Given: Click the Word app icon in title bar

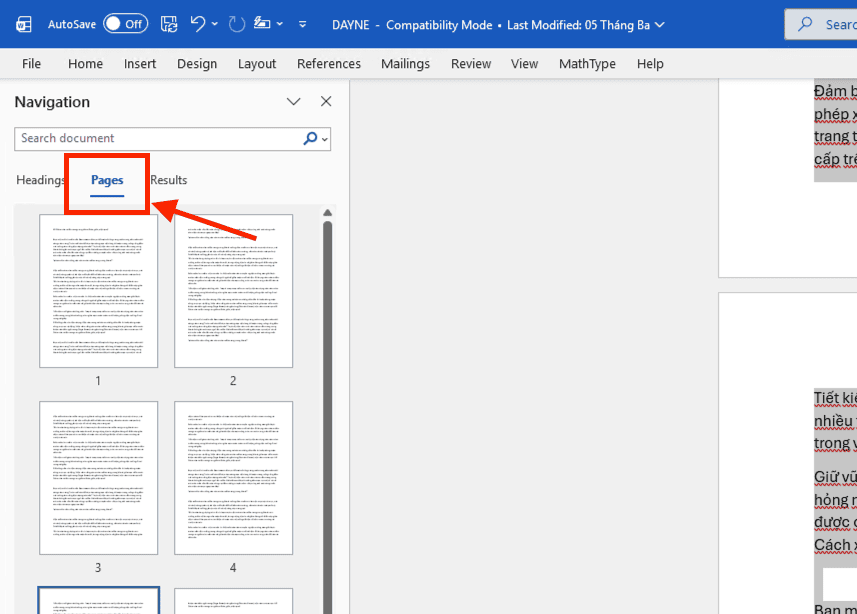Looking at the screenshot, I should coord(24,25).
